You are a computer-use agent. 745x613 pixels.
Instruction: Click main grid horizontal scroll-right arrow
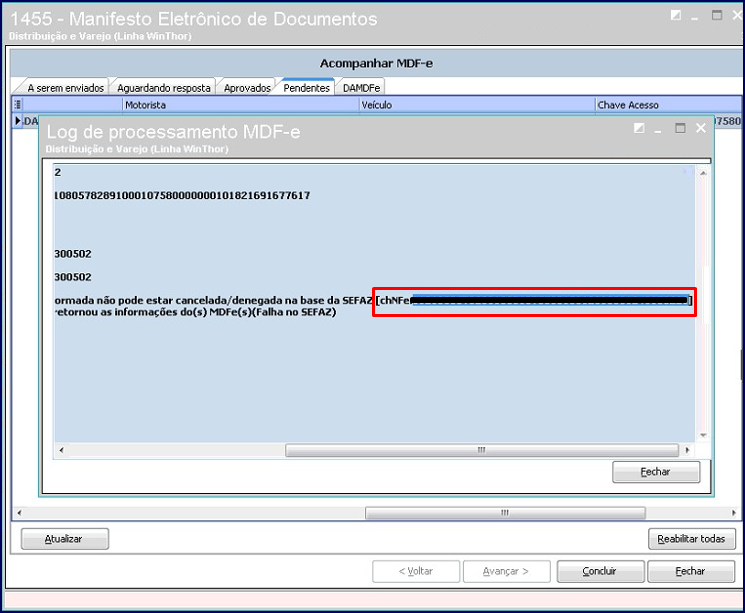734,513
